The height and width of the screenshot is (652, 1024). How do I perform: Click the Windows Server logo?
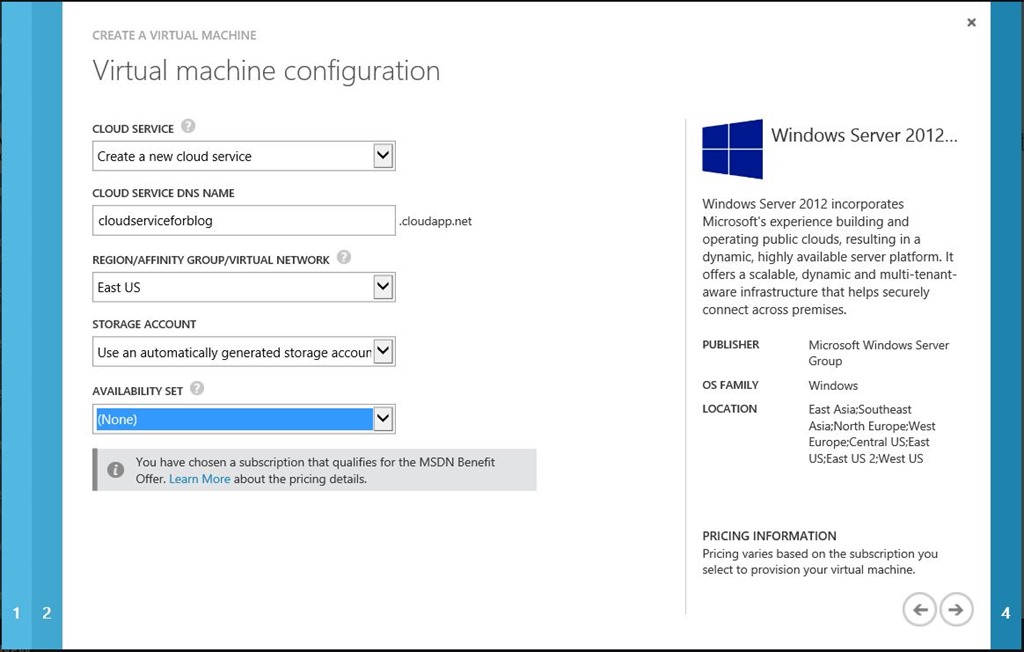[732, 149]
